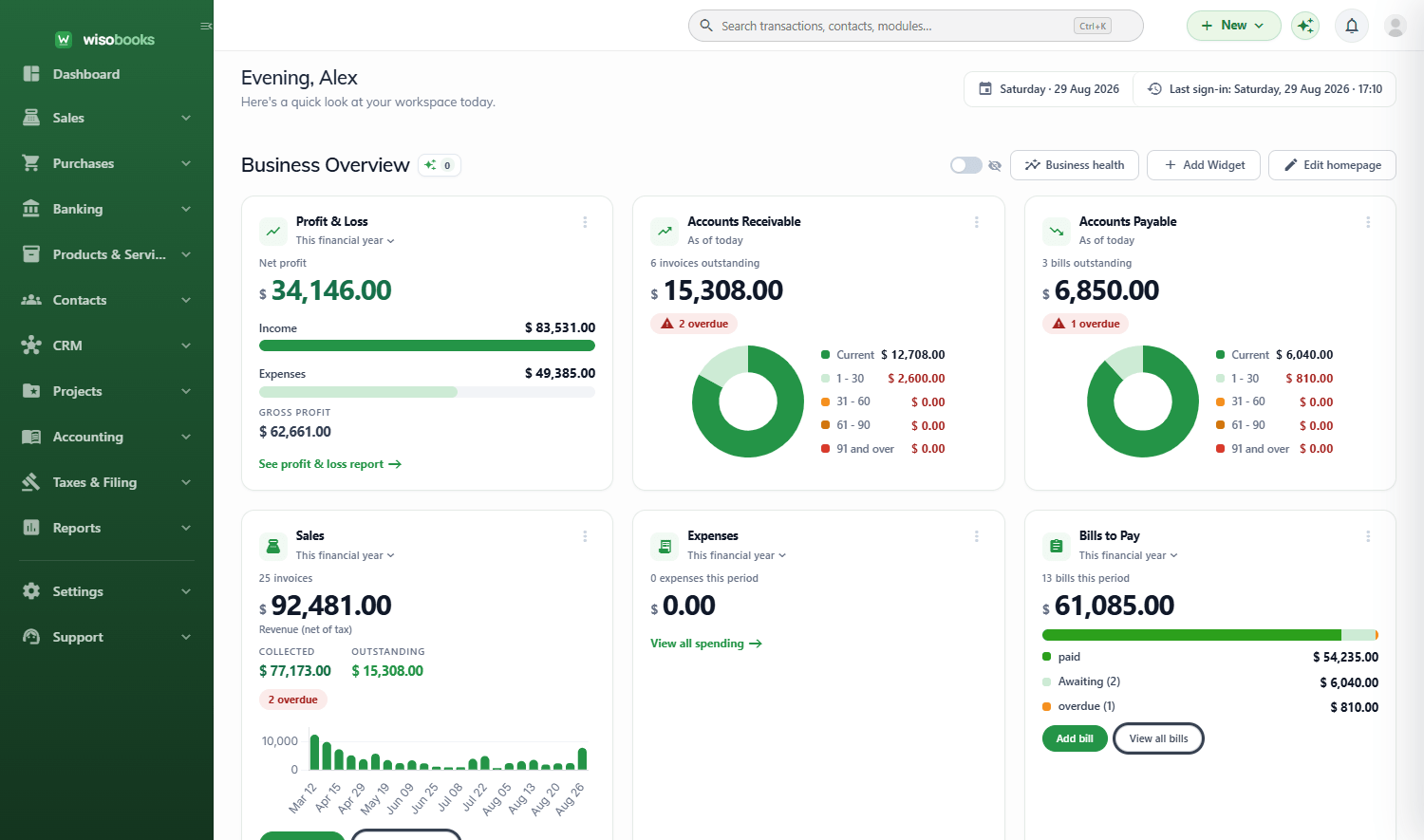Click the Settings gear icon

pyautogui.click(x=31, y=591)
